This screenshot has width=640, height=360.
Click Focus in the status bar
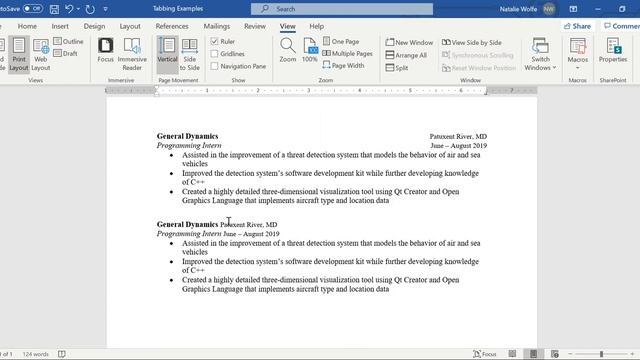click(x=484, y=354)
